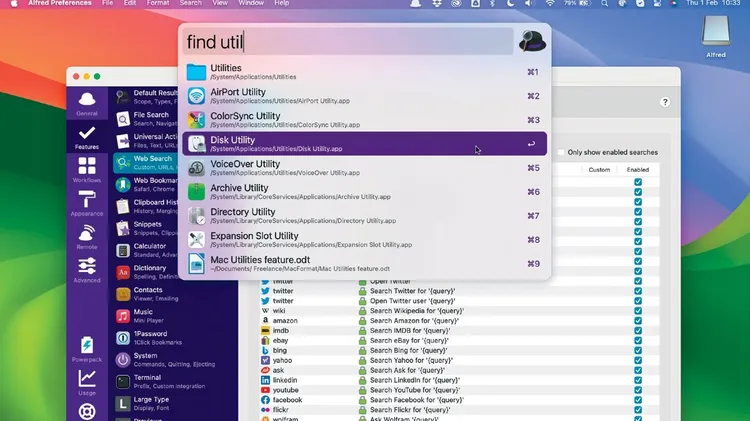Click the Alfred hat icon in search bar
750x421 pixels.
pyautogui.click(x=532, y=41)
